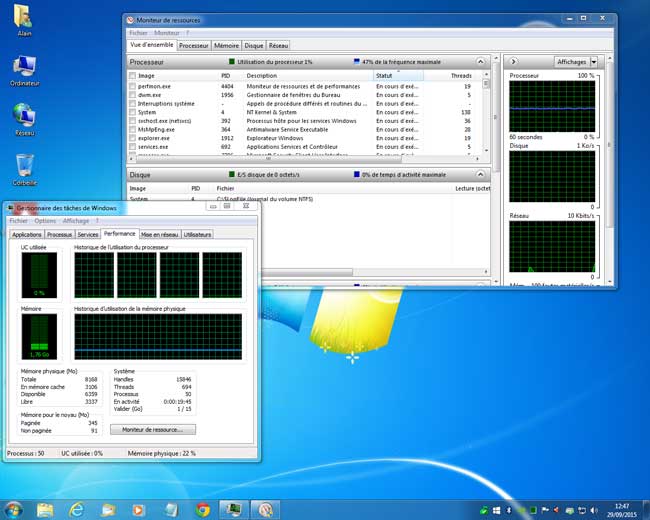Click the graphs pane vertical scrollbar
This screenshot has width=650, height=520.
point(609,169)
